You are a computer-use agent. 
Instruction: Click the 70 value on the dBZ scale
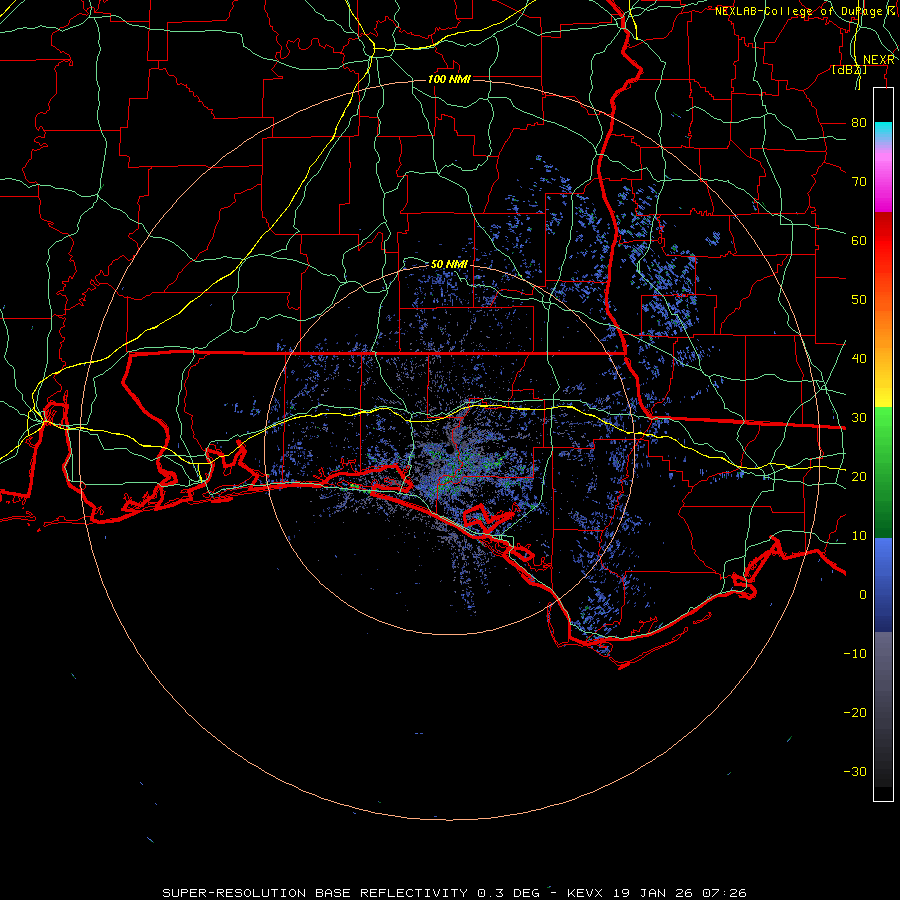click(x=859, y=181)
